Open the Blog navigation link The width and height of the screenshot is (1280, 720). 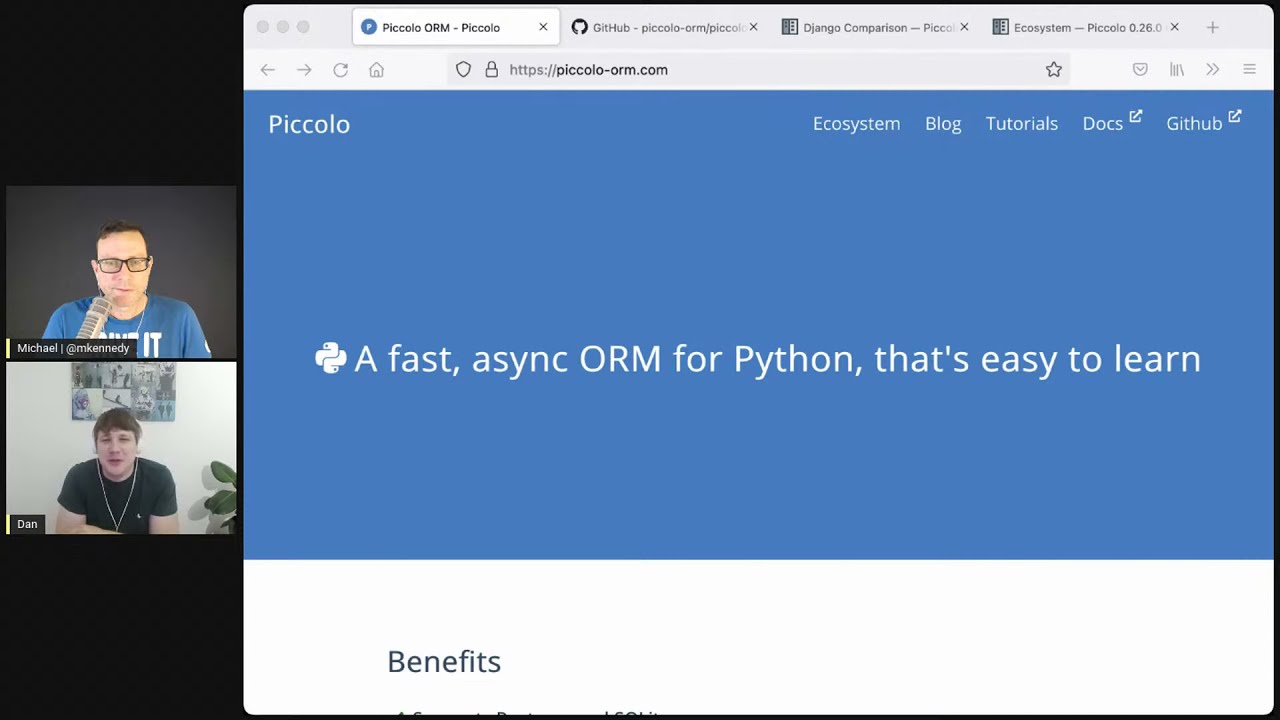942,123
